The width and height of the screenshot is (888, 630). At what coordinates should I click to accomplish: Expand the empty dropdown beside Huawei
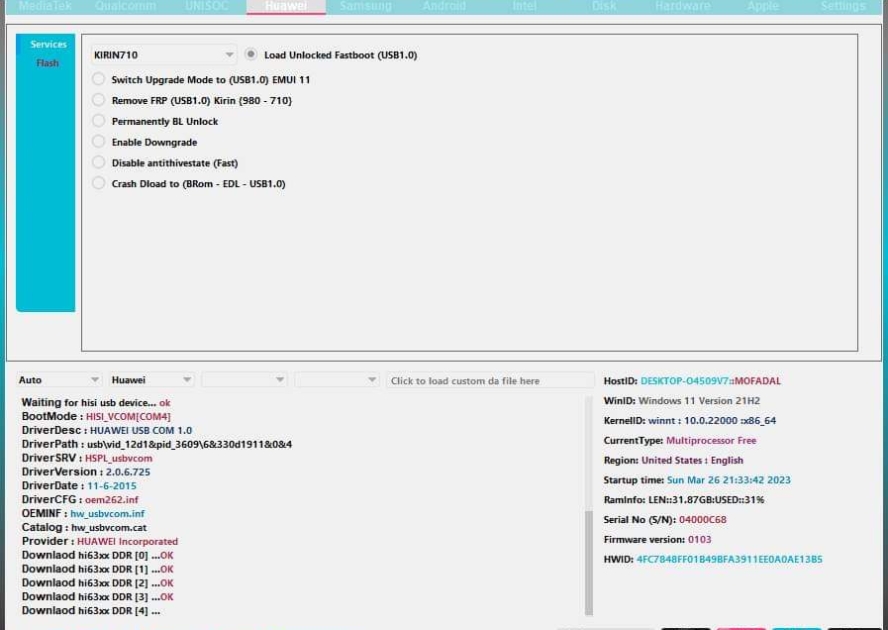[243, 380]
